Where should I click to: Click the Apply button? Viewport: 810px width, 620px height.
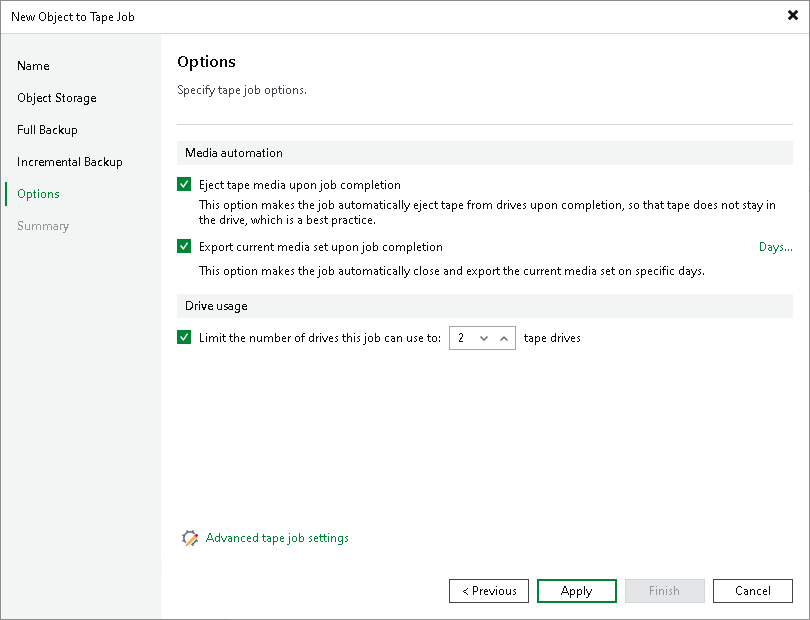[577, 591]
